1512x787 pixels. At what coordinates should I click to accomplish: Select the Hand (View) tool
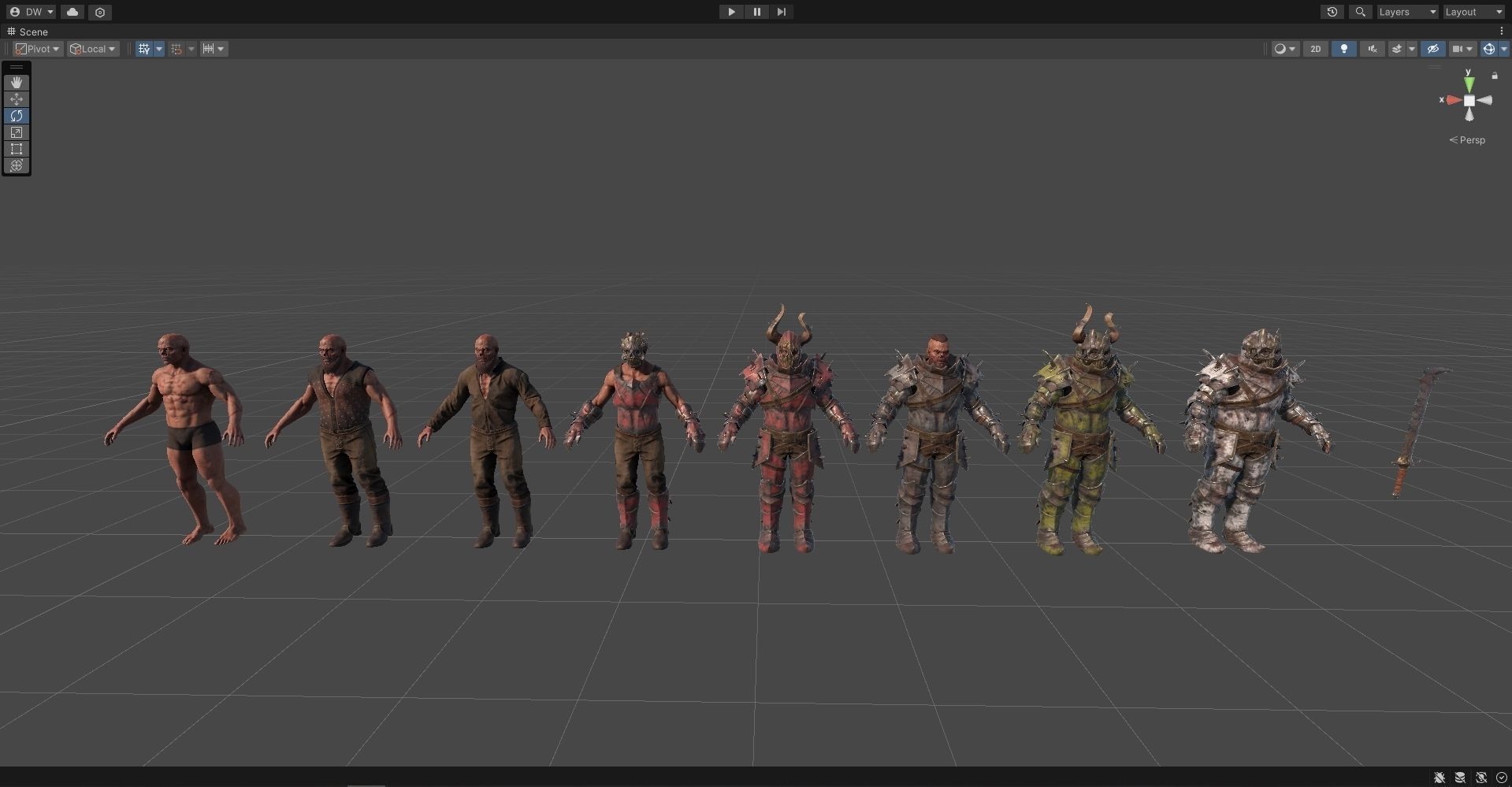17,83
